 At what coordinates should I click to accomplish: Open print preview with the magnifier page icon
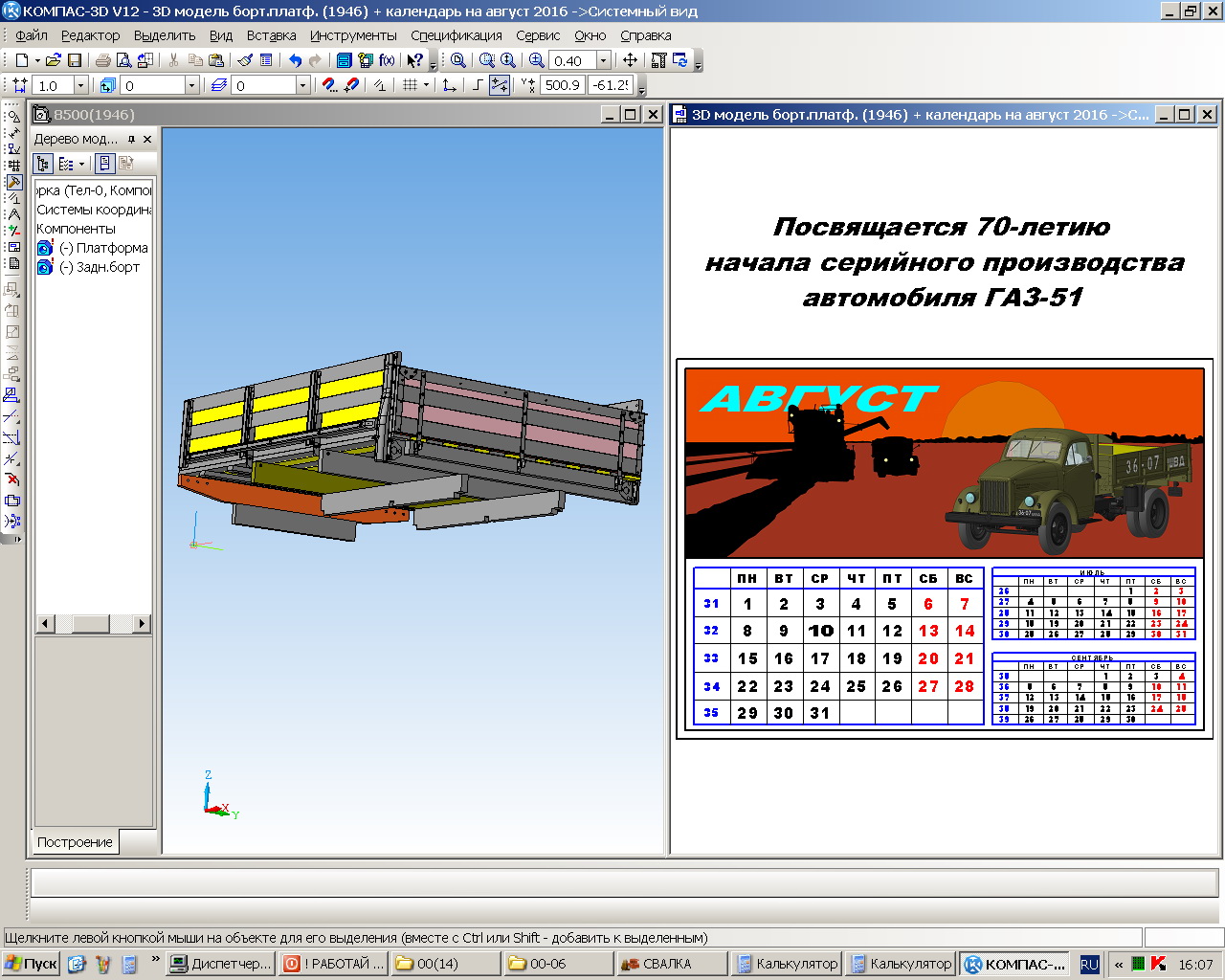(123, 60)
